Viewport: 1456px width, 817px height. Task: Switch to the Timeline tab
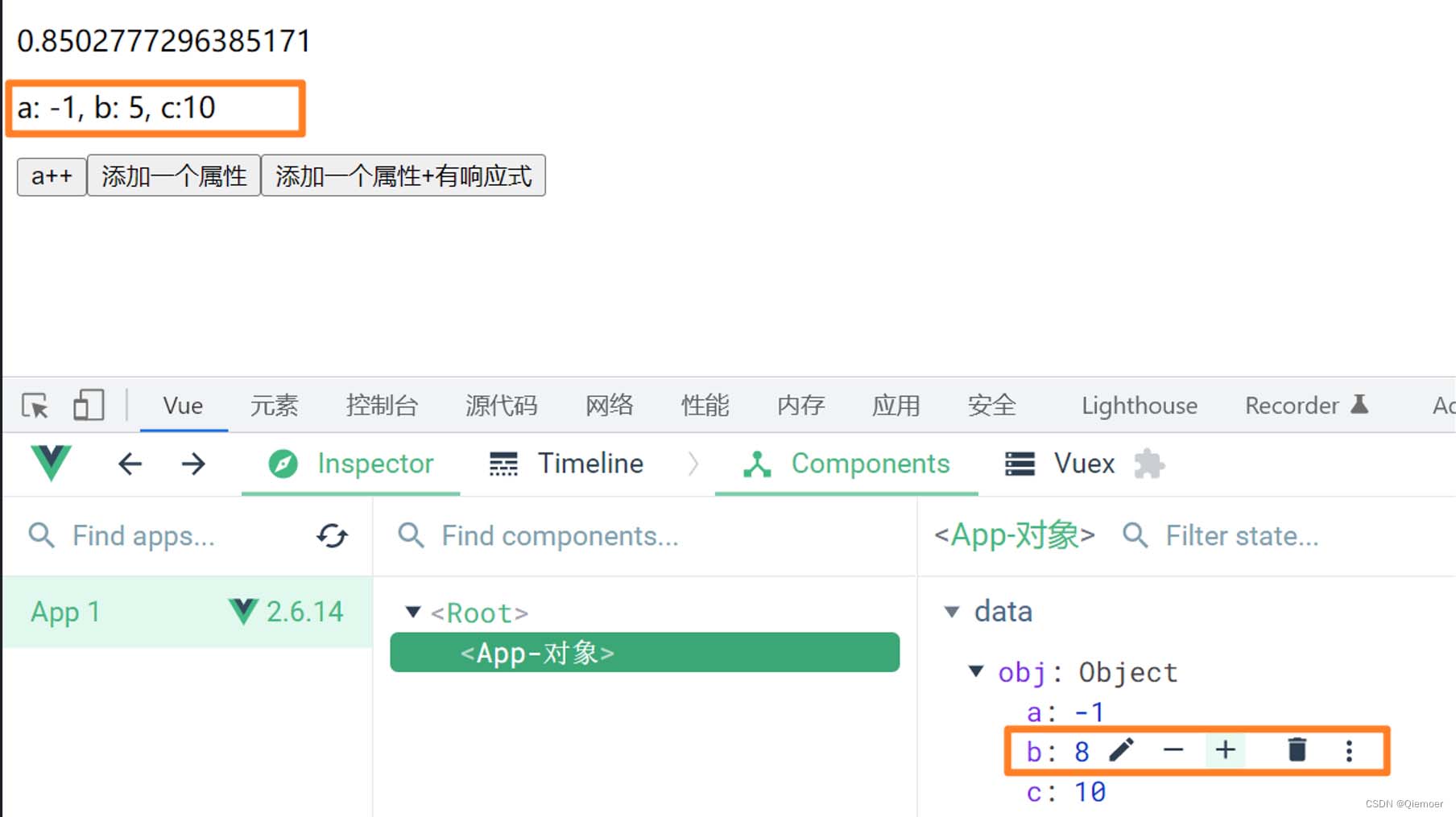567,464
